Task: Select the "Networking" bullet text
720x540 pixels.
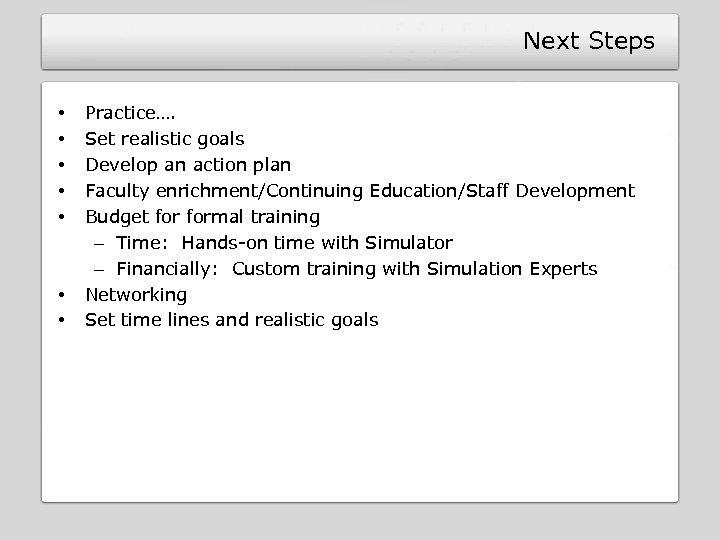Action: point(136,295)
